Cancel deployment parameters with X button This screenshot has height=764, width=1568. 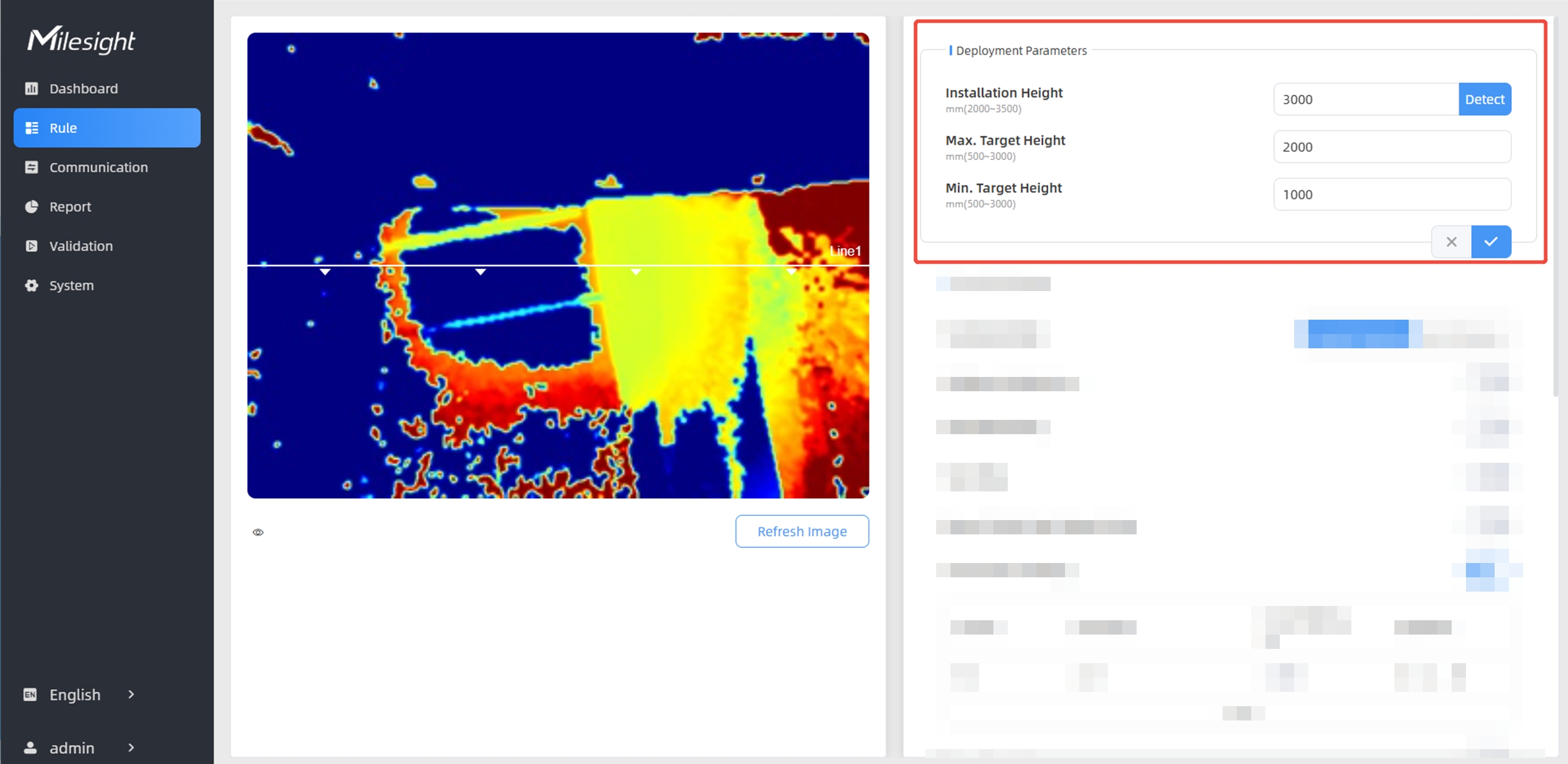(x=1451, y=242)
